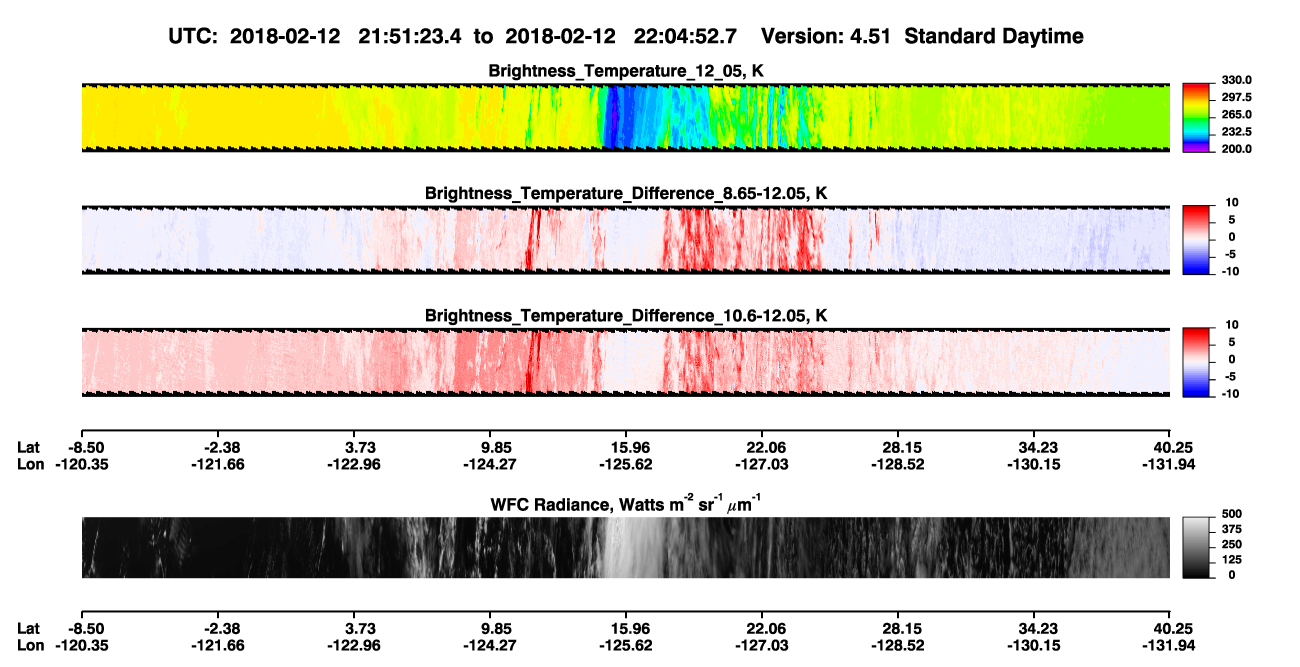Click the Version: 4.51 Standard Daytime text

(922, 37)
